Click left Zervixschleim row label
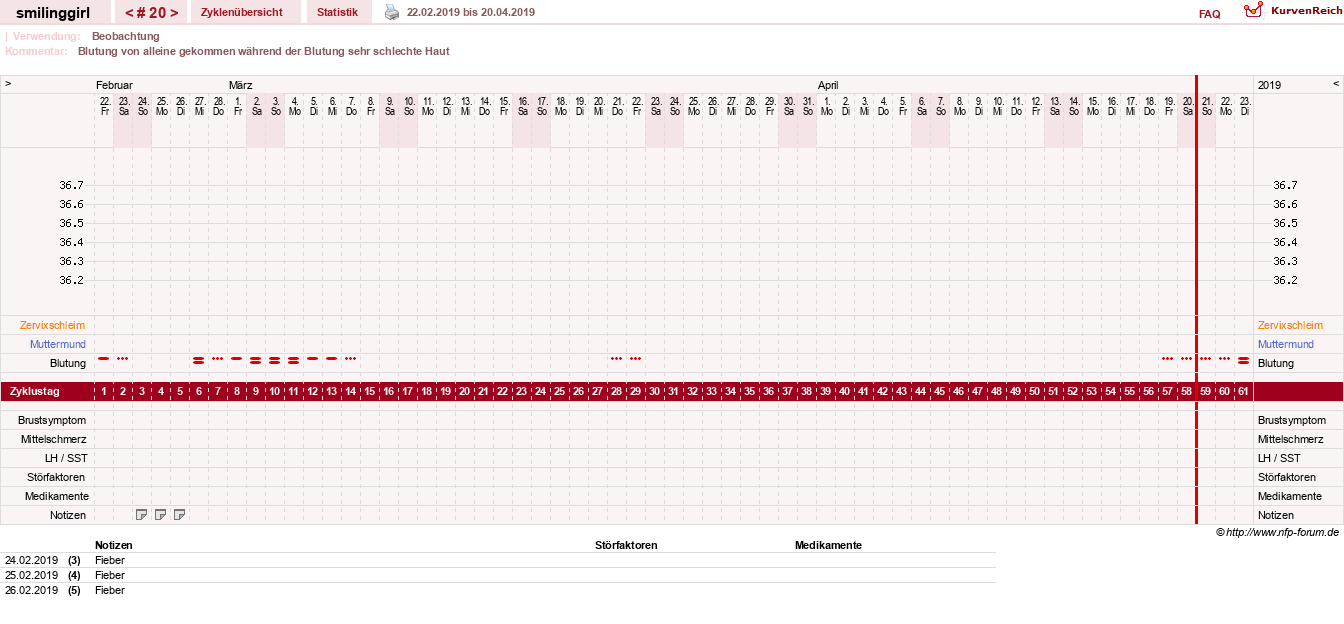 point(52,325)
